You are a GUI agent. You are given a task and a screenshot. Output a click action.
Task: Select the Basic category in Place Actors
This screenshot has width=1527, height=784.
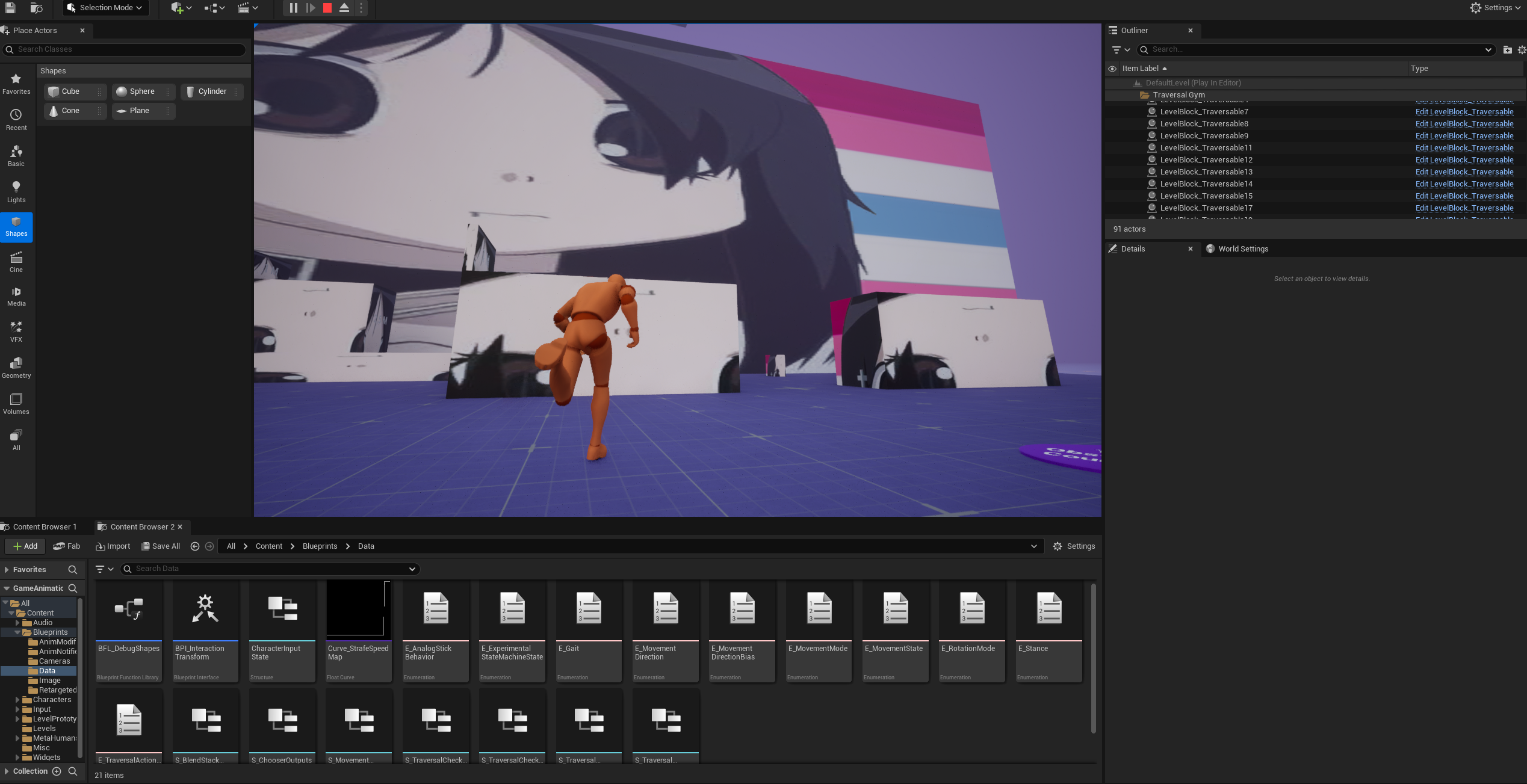coord(16,155)
